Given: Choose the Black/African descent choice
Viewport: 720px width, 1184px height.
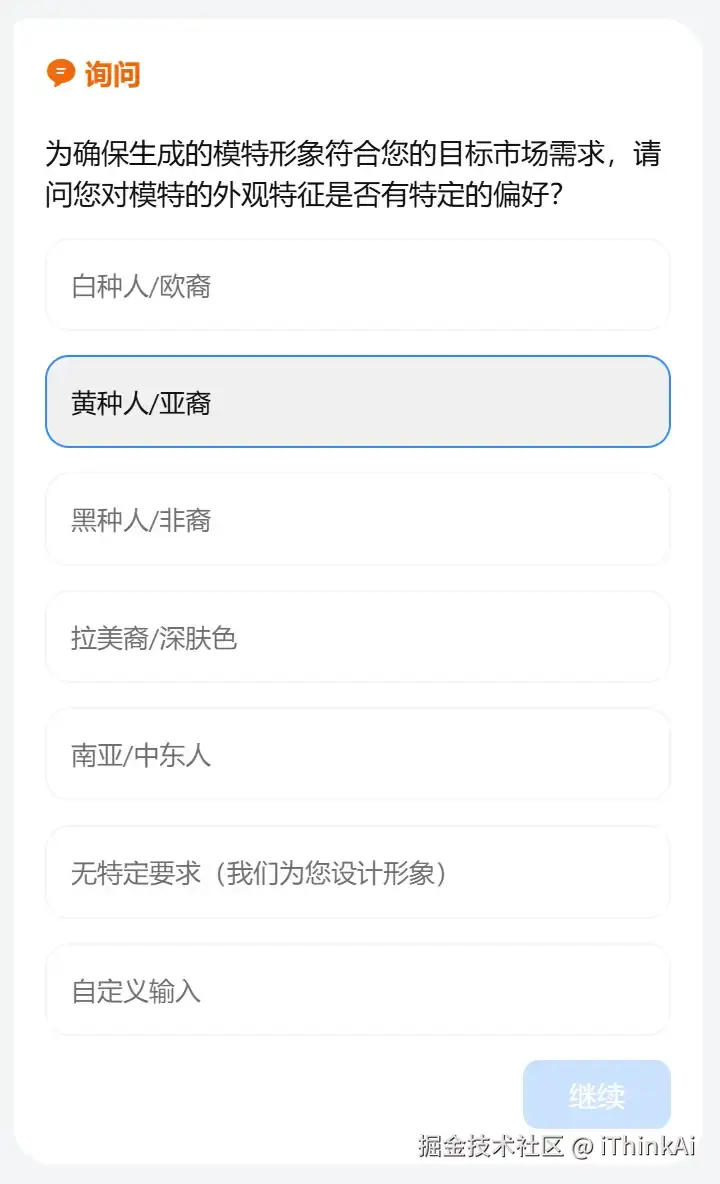Looking at the screenshot, I should 357,520.
